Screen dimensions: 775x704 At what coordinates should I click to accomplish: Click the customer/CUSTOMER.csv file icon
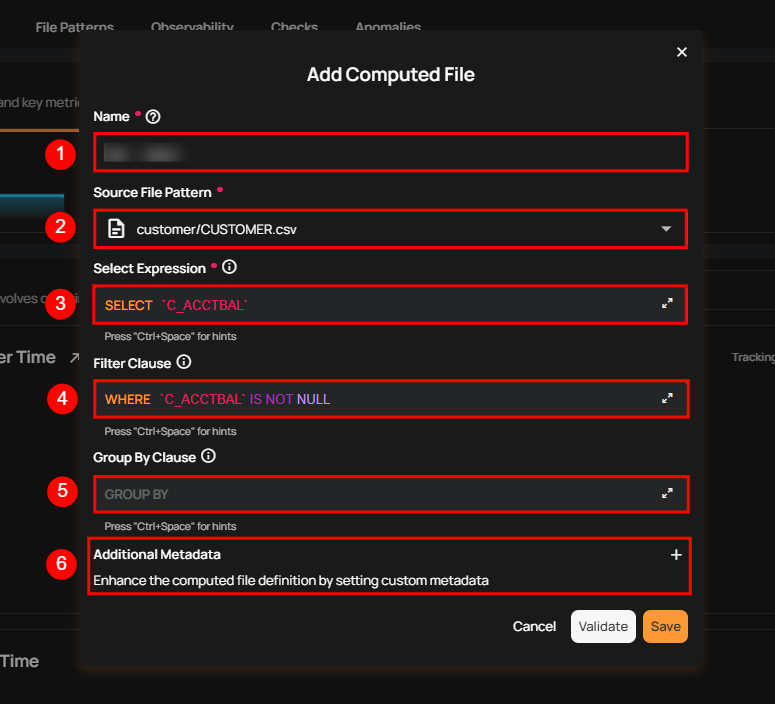pyautogui.click(x=116, y=229)
